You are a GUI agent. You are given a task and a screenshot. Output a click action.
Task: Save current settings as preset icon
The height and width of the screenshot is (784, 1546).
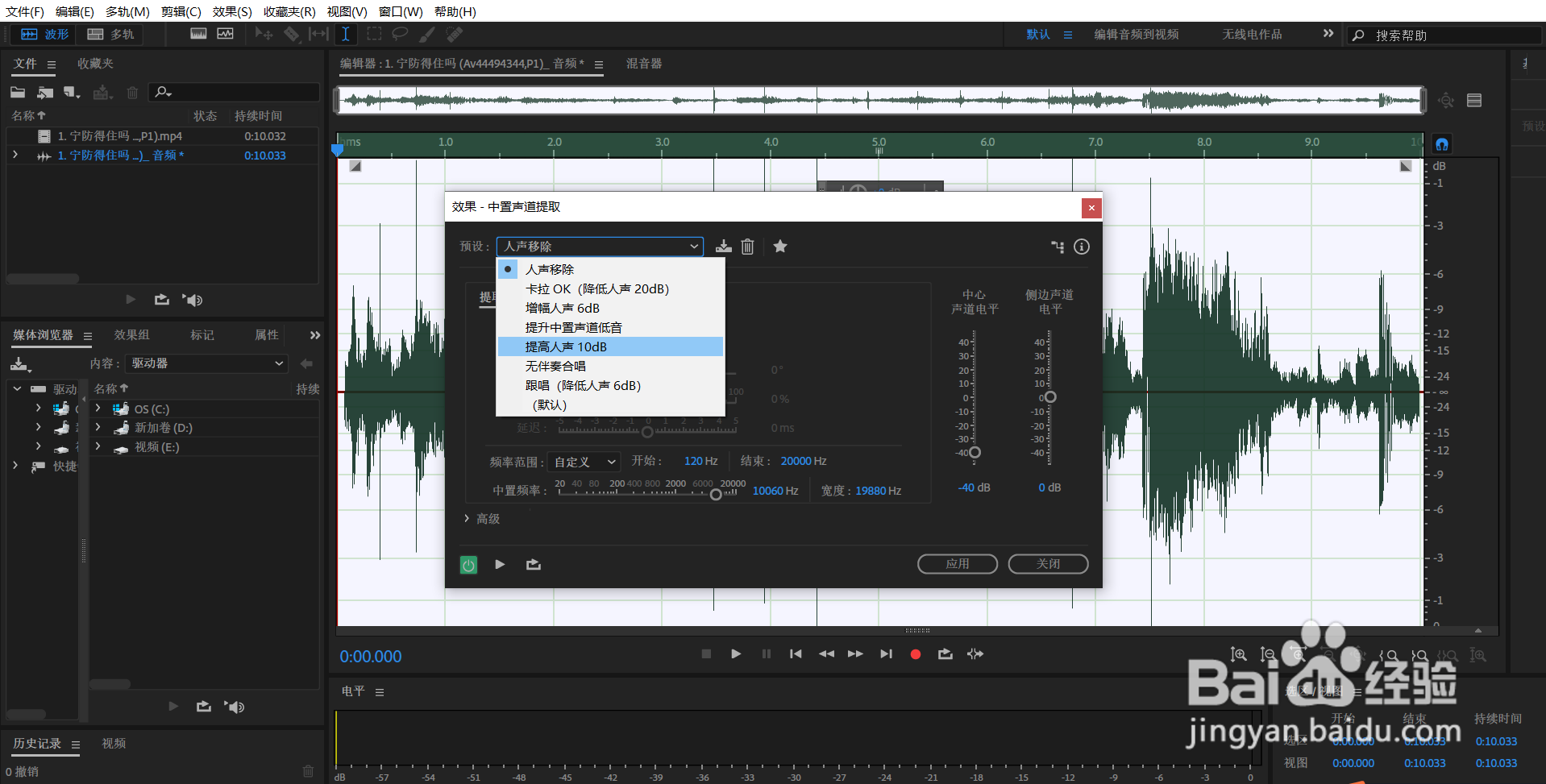pyautogui.click(x=723, y=247)
